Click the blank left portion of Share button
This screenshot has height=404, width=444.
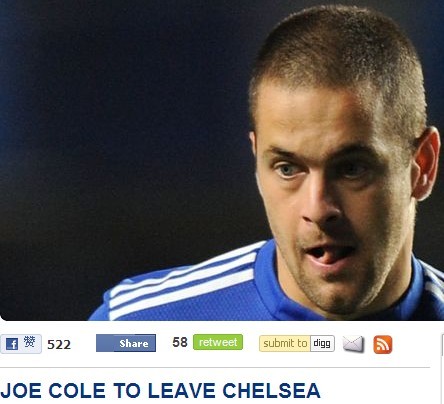pos(105,343)
